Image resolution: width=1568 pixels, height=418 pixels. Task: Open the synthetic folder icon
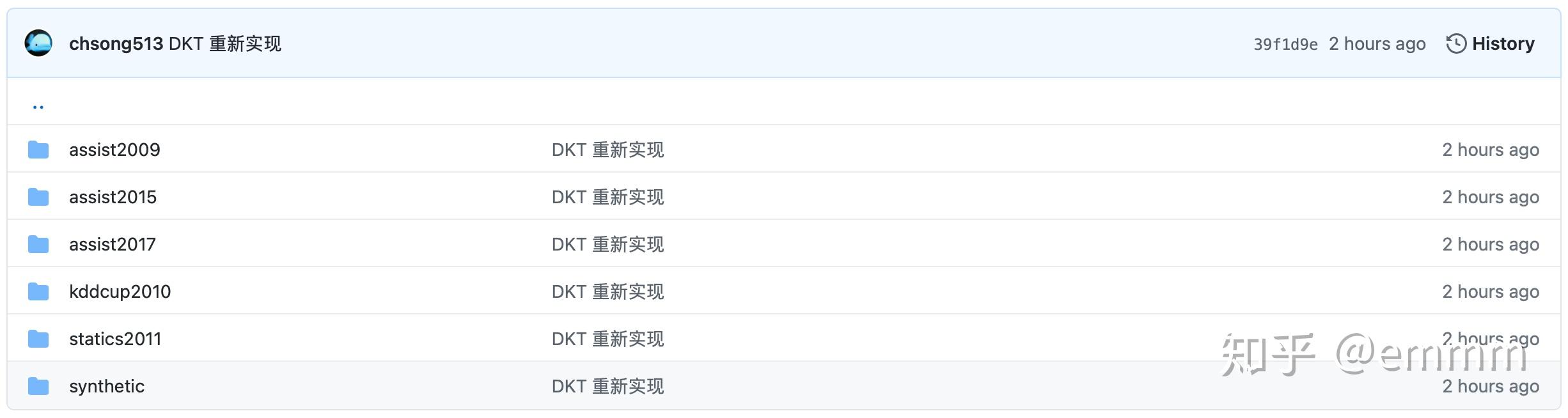39,385
